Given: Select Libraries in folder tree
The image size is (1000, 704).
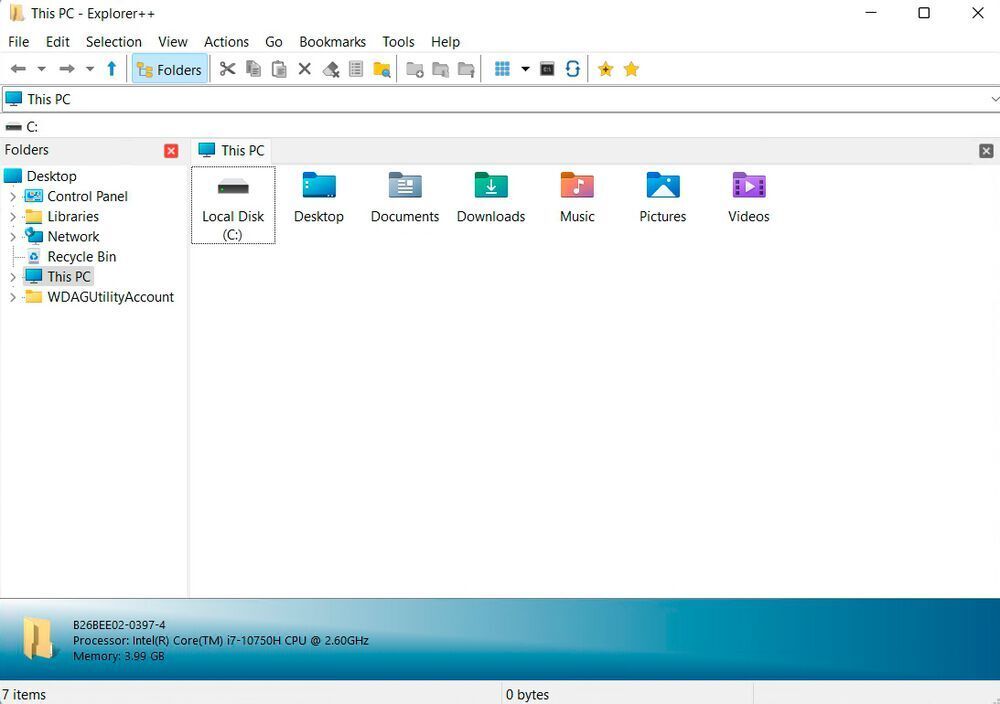Looking at the screenshot, I should tap(73, 217).
